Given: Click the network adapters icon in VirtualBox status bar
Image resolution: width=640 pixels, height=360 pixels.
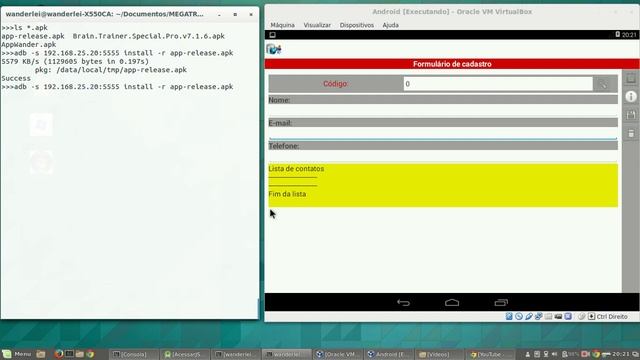Looking at the screenshot, I should coord(538,316).
